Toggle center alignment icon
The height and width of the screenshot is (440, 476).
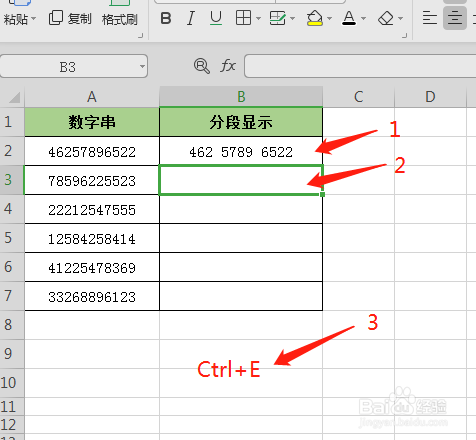click(x=455, y=18)
